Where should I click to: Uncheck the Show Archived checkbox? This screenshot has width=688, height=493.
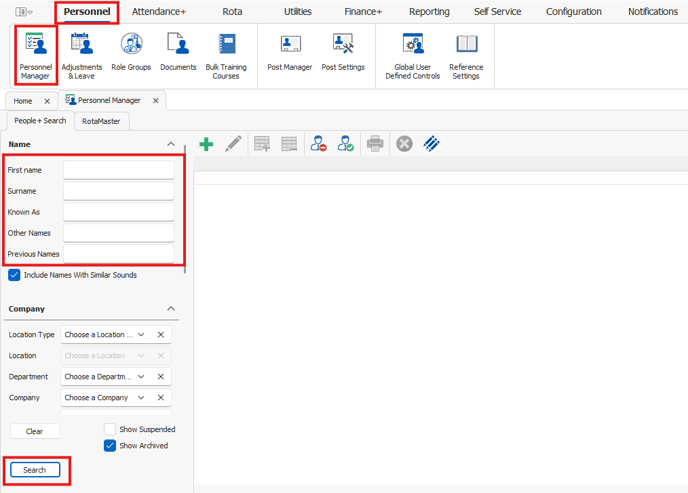(x=110, y=446)
